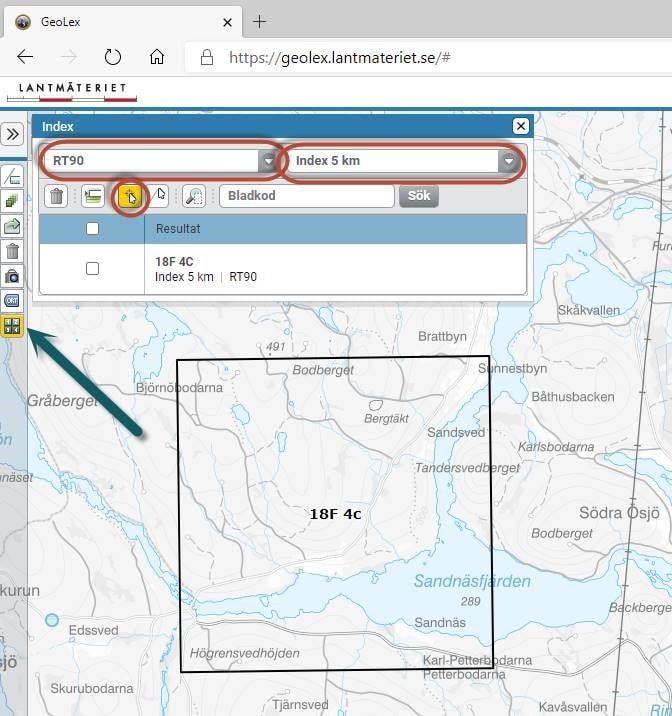Open the map layers tool (green stacked squares)
672x716 pixels.
(12, 201)
